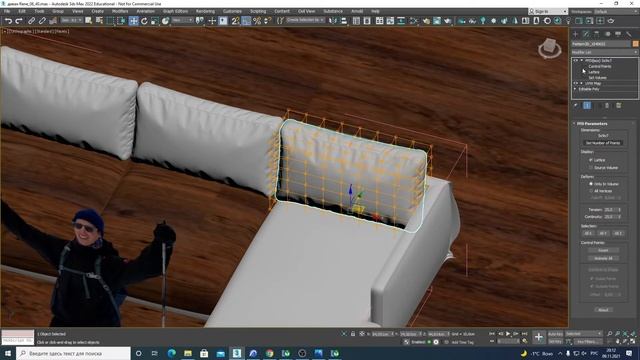Click the ViewCube in the viewport
The image size is (640, 360).
coord(549,48)
